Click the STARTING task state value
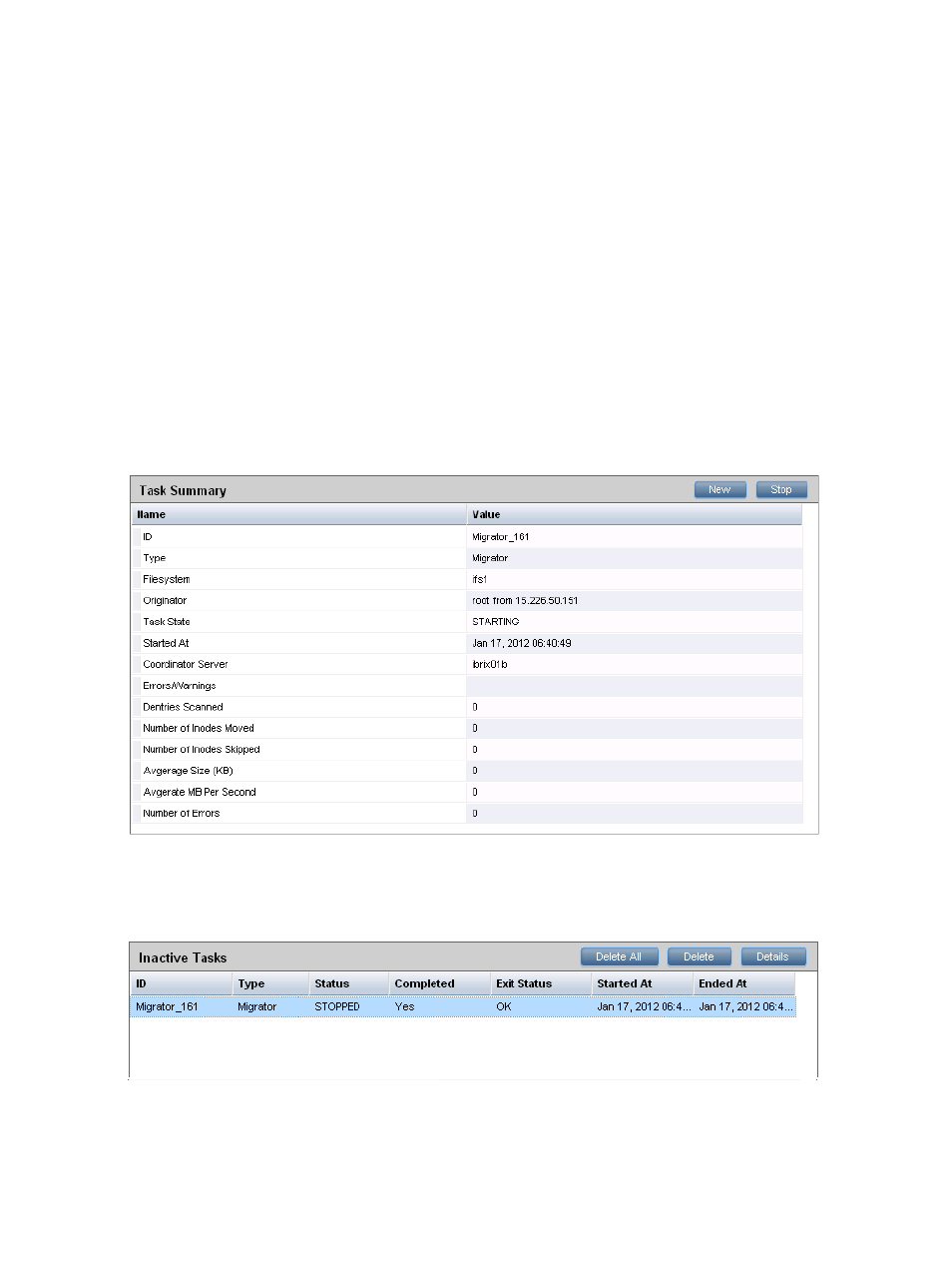This screenshot has width=952, height=1268. pos(496,622)
